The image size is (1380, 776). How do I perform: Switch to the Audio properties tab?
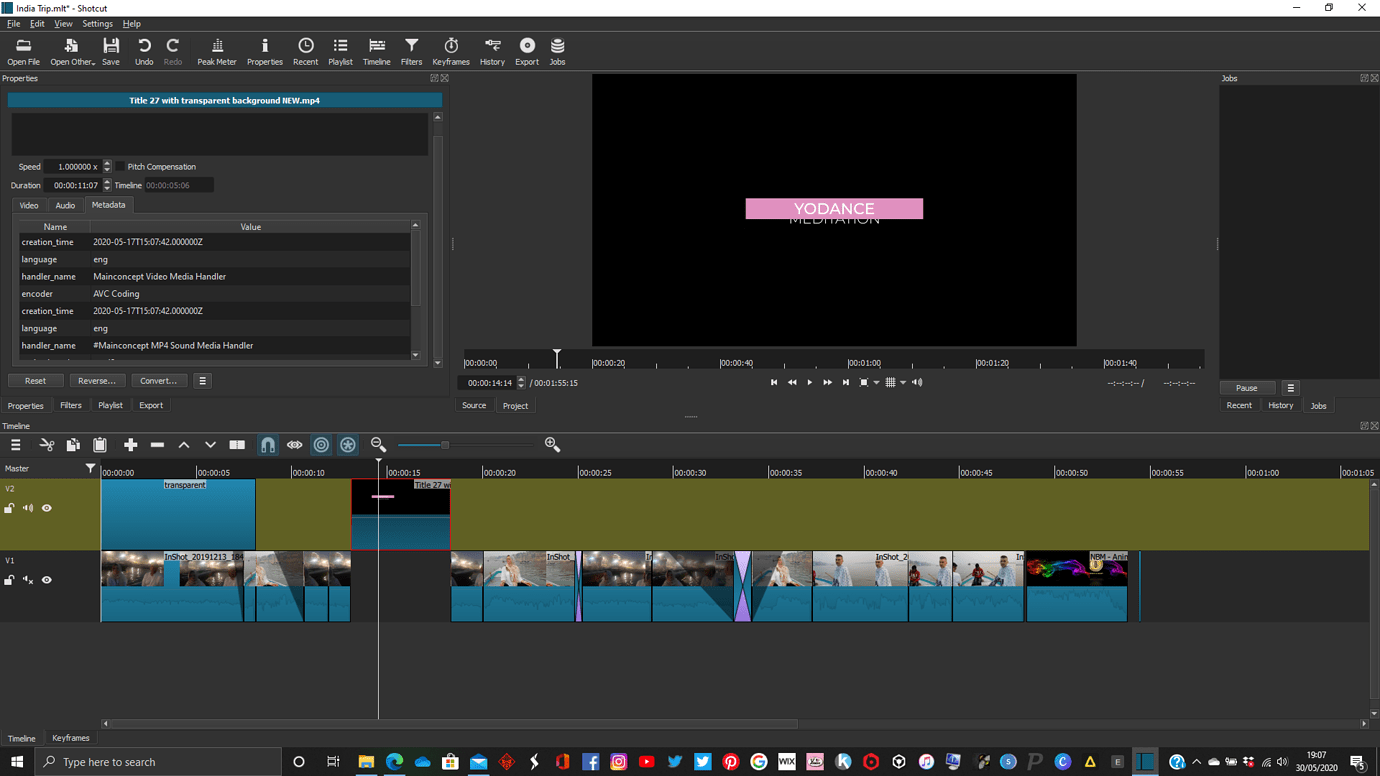pyautogui.click(x=65, y=205)
